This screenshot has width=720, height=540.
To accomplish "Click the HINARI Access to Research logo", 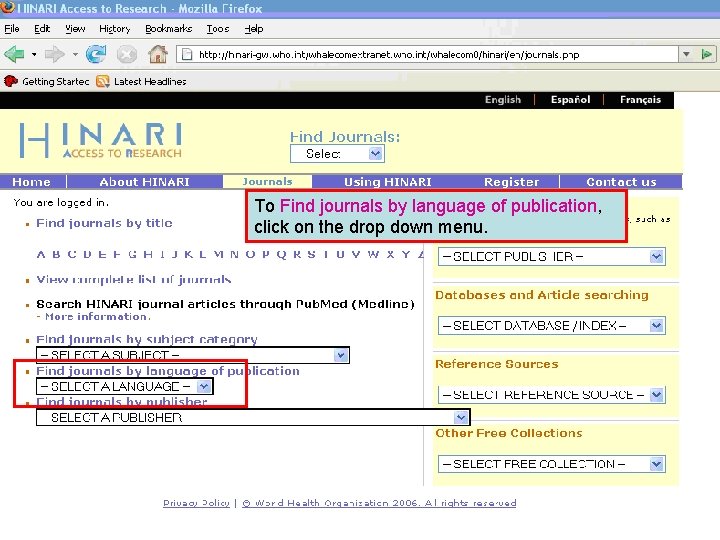I will point(101,141).
